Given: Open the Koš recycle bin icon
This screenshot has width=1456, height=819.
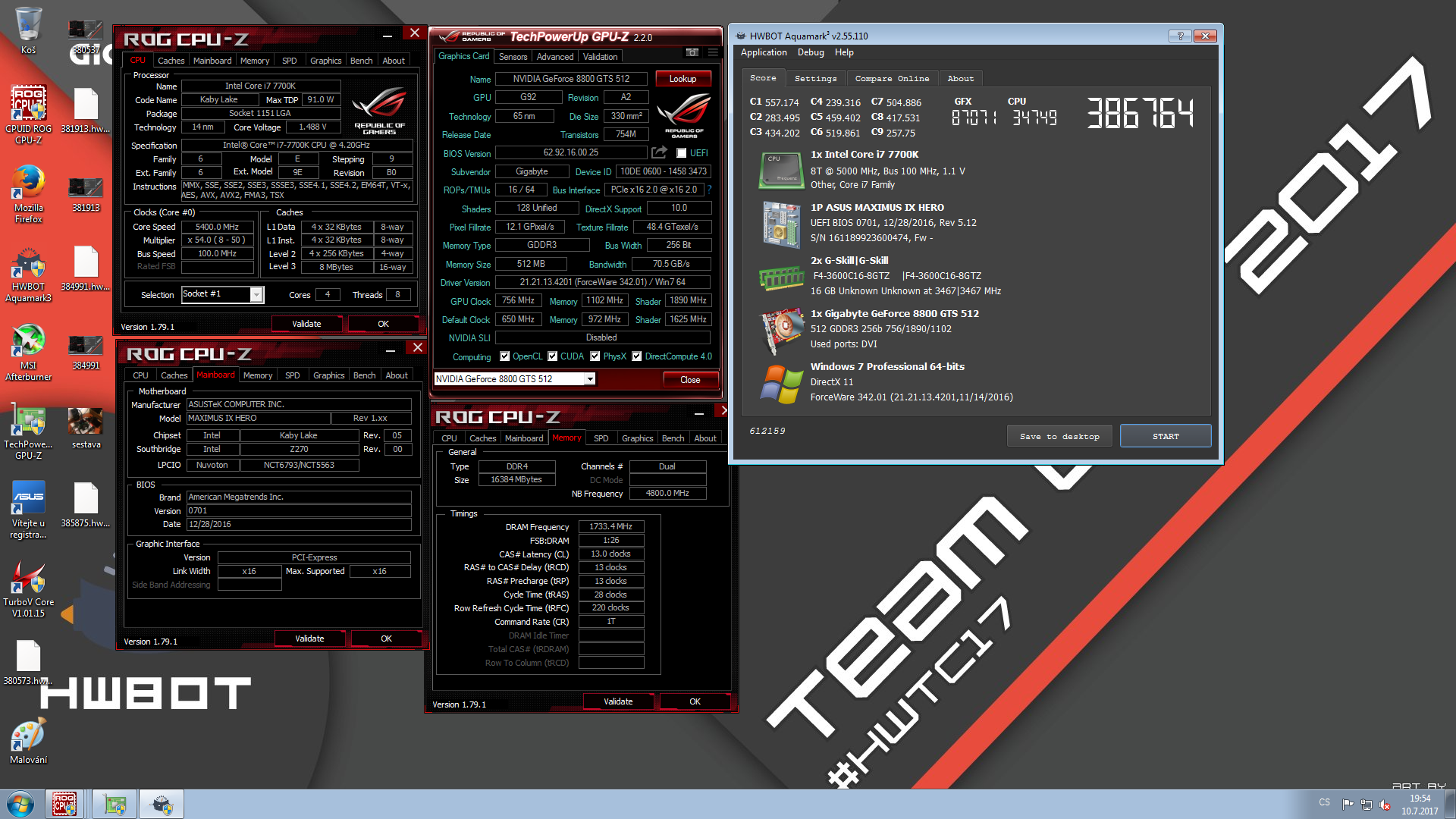Looking at the screenshot, I should 28,30.
